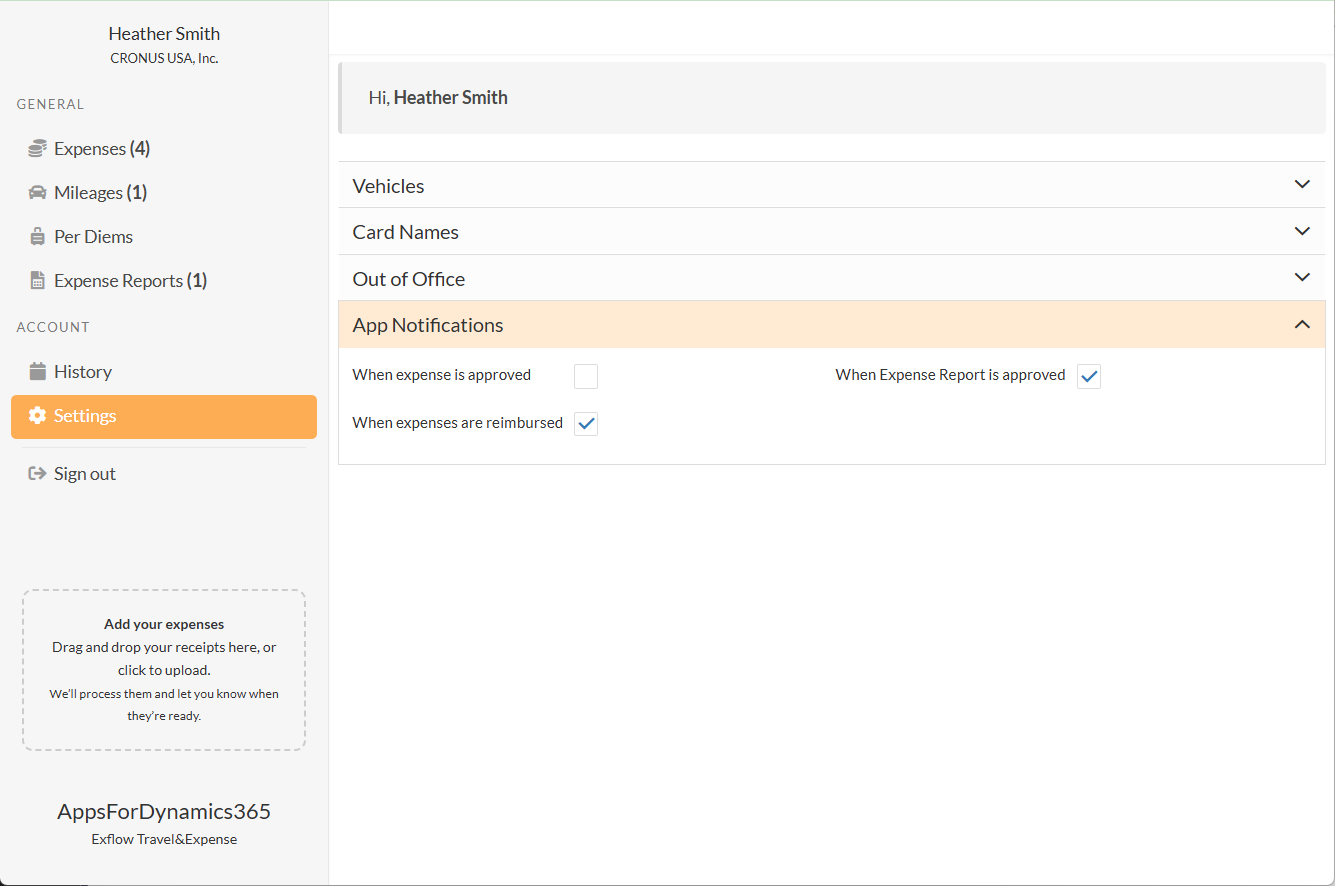
Task: Expand the Card Names section chevron
Action: click(1302, 232)
